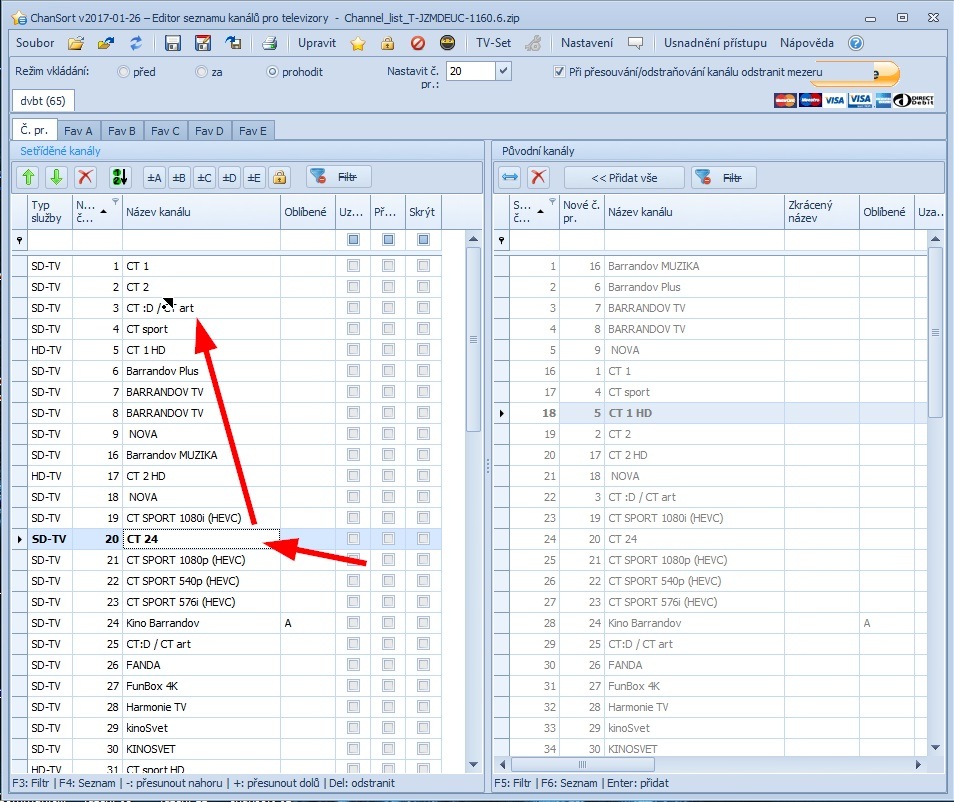Click the lock icon in sorted channels toolbar
The width and height of the screenshot is (954, 802).
click(x=279, y=178)
